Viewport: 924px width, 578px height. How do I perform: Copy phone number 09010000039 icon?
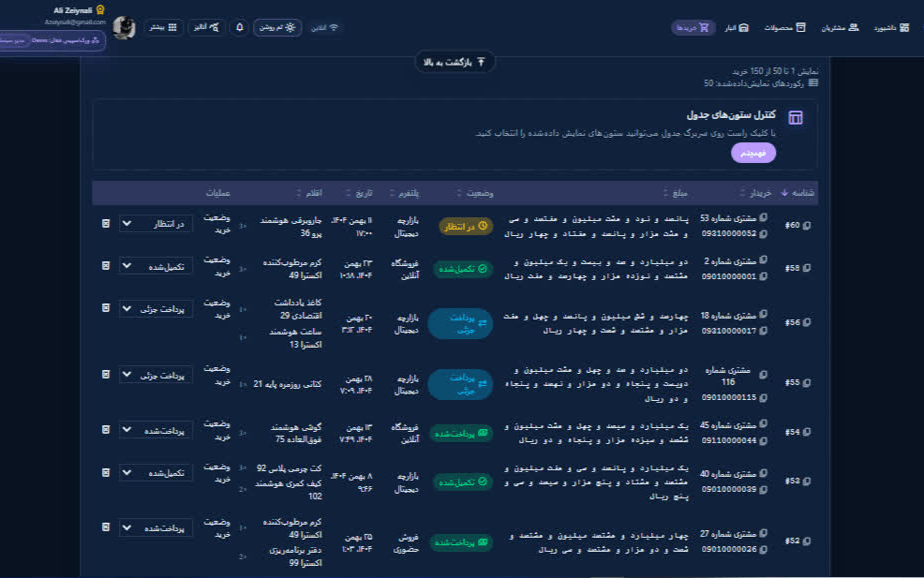[764, 490]
